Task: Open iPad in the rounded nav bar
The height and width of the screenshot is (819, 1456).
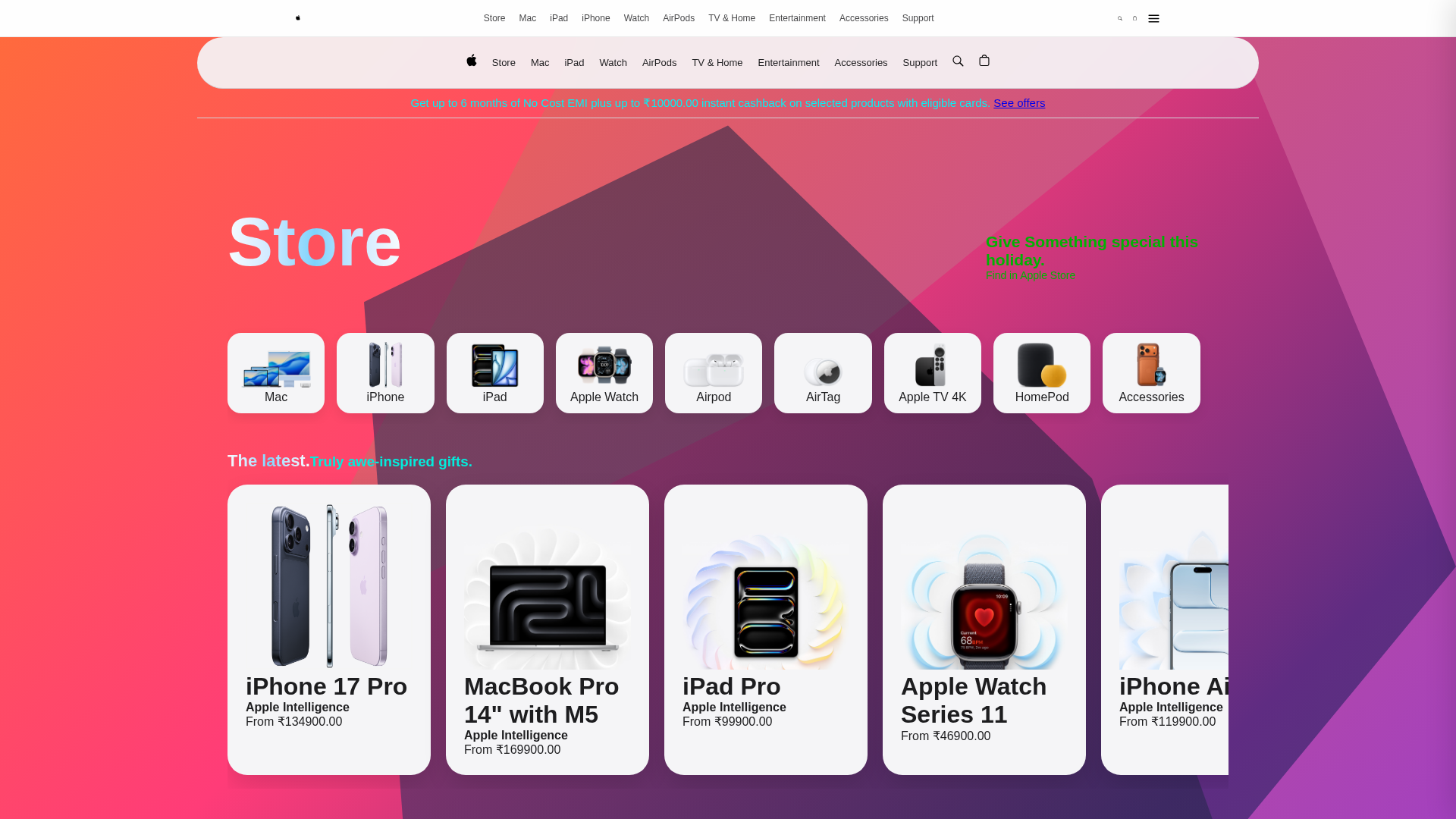Action: point(574,63)
